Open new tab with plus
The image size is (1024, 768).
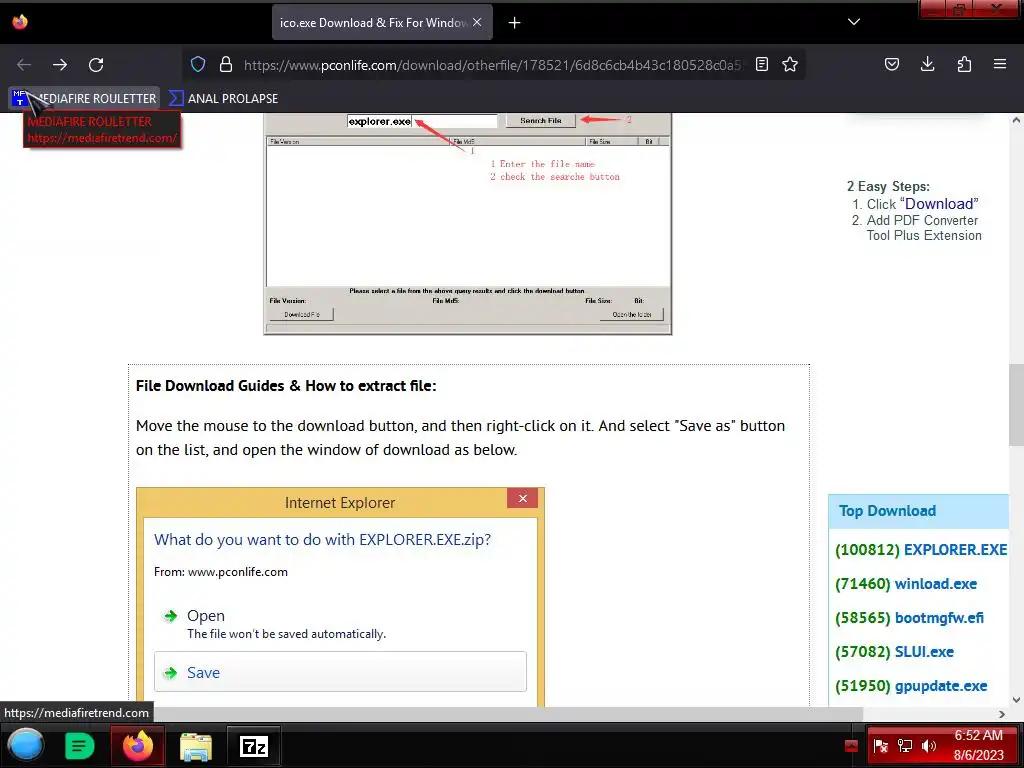click(x=515, y=23)
